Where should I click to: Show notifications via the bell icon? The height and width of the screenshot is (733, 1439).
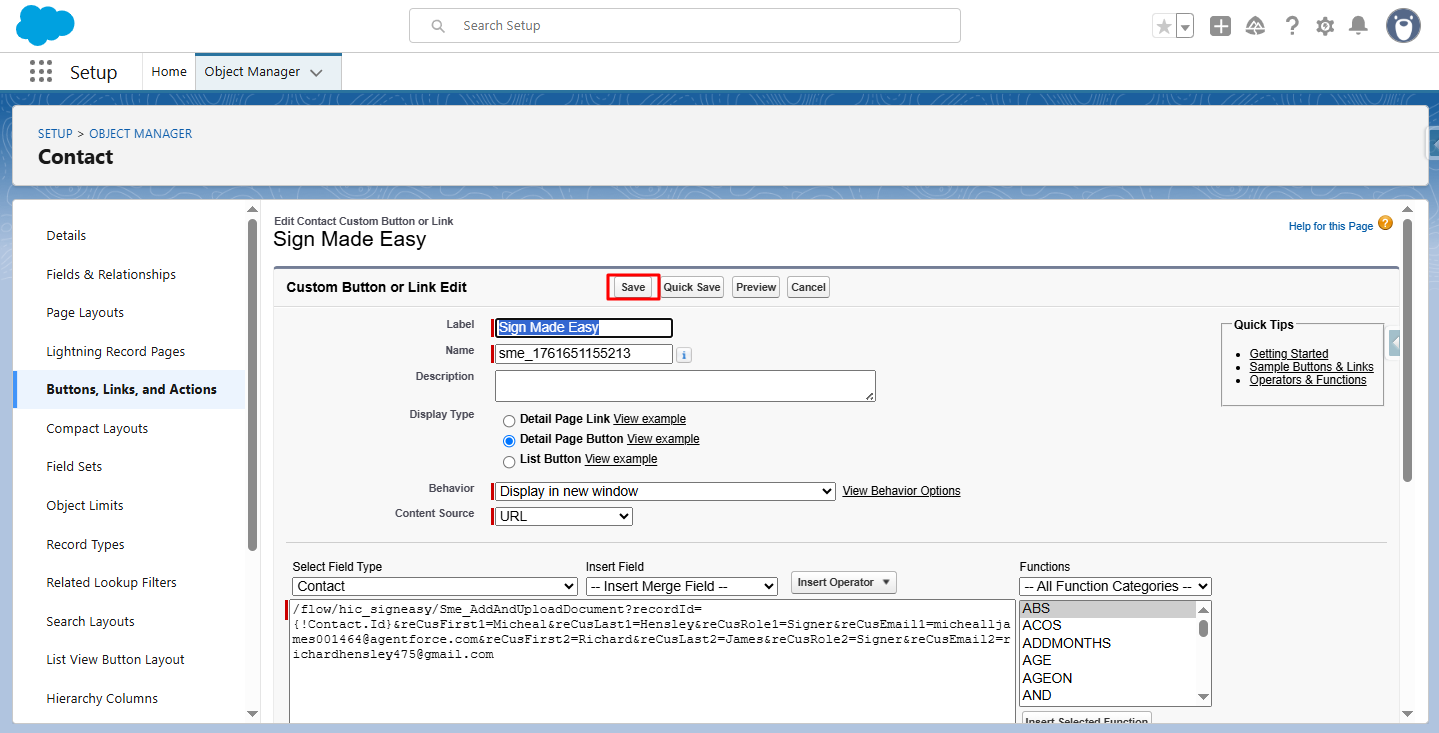[1358, 27]
